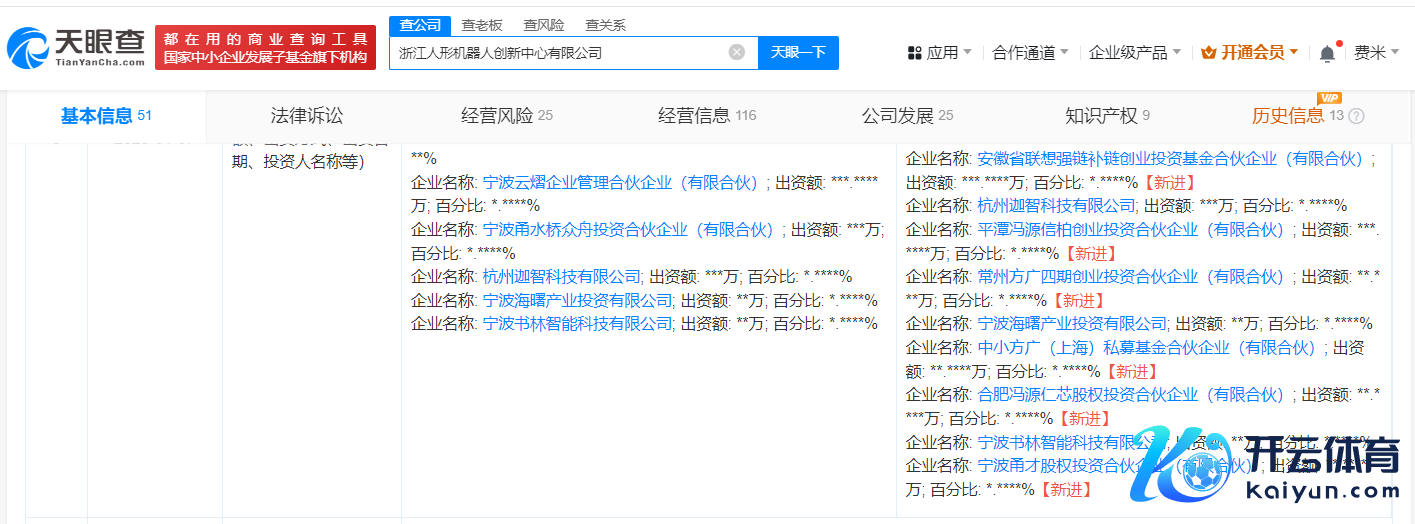This screenshot has width=1415, height=524.
Task: Switch to the 查风险 search tab
Action: click(x=546, y=25)
